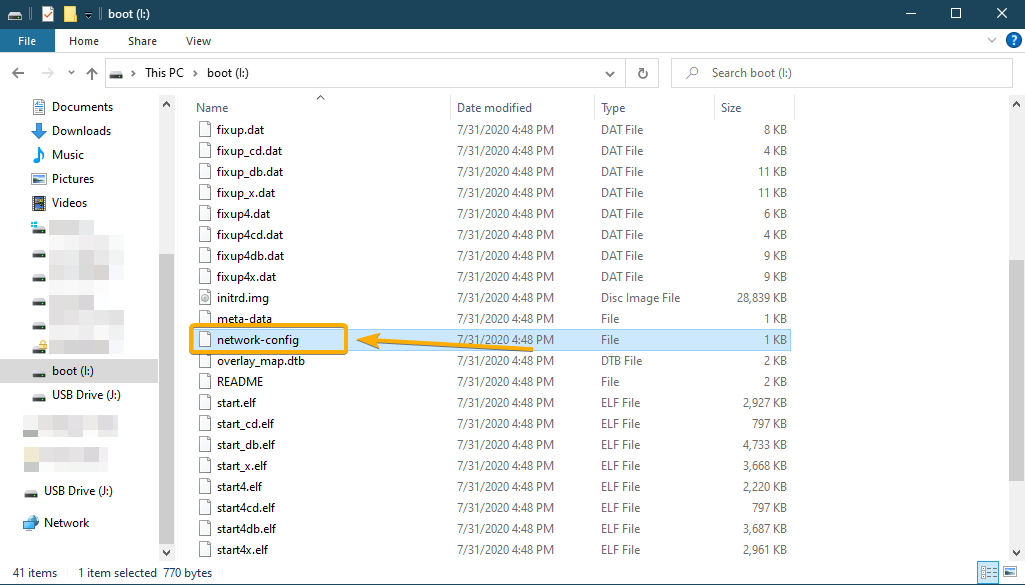Click the navigation pane scrollbar thumb
Screen dimensions: 1025x585
point(166,399)
